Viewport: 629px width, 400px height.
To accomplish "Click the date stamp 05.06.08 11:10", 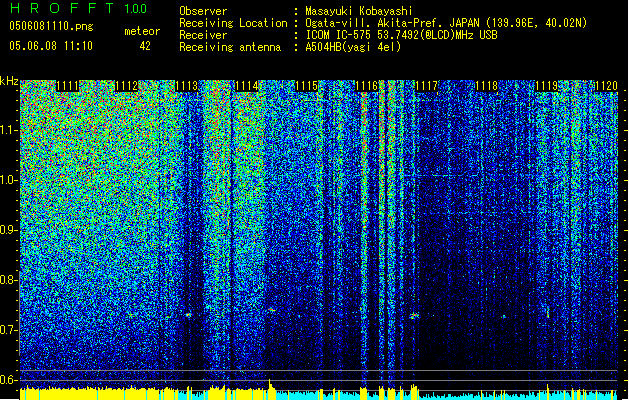I will (x=51, y=46).
